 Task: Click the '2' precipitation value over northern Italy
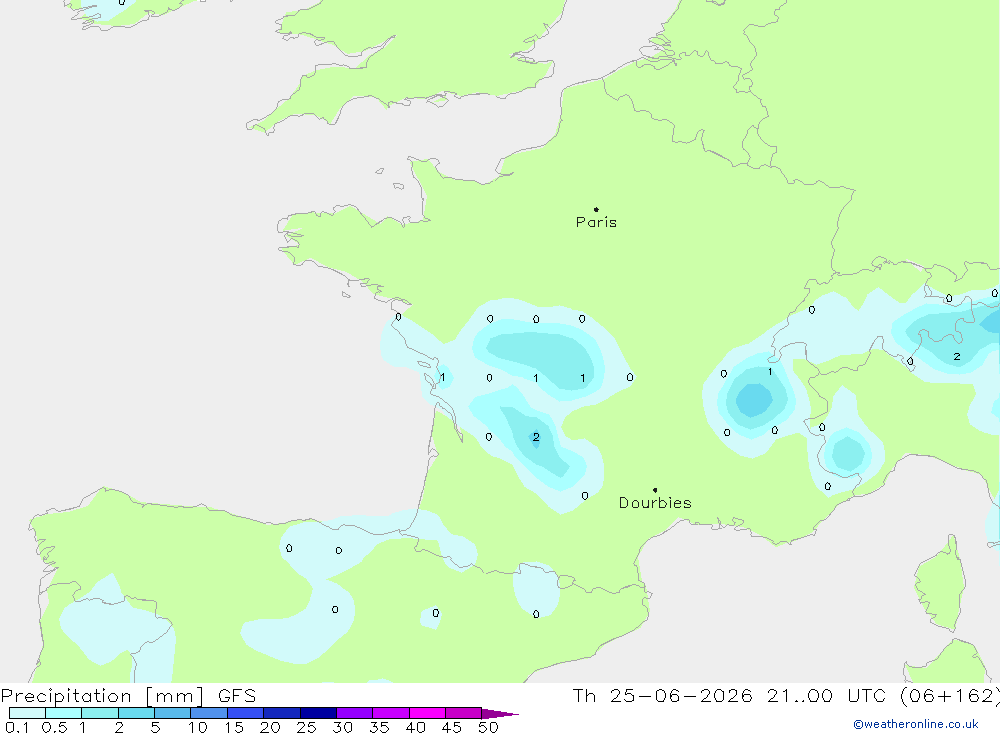(x=957, y=357)
